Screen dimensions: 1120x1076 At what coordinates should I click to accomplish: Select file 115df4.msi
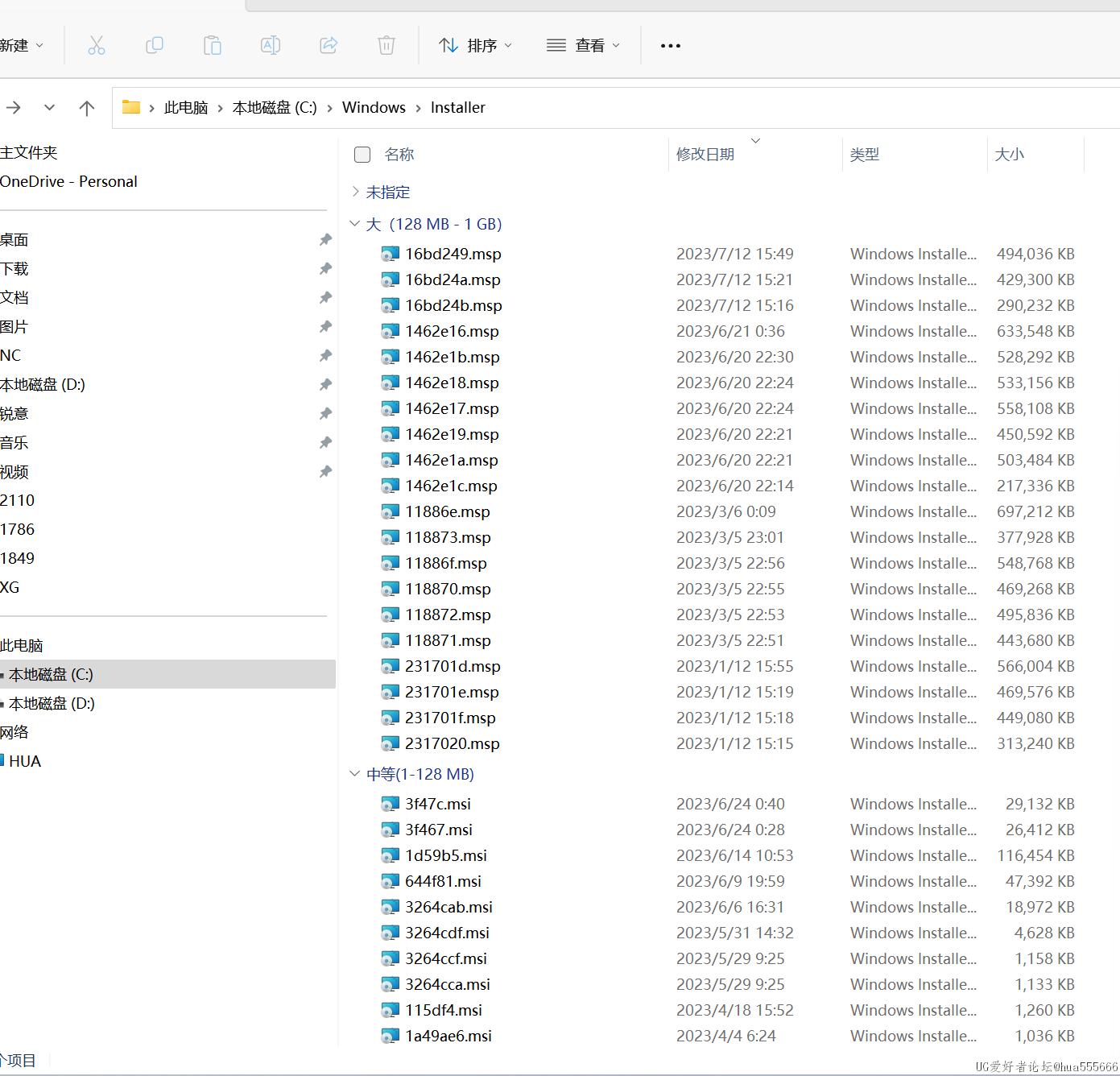click(x=444, y=1010)
